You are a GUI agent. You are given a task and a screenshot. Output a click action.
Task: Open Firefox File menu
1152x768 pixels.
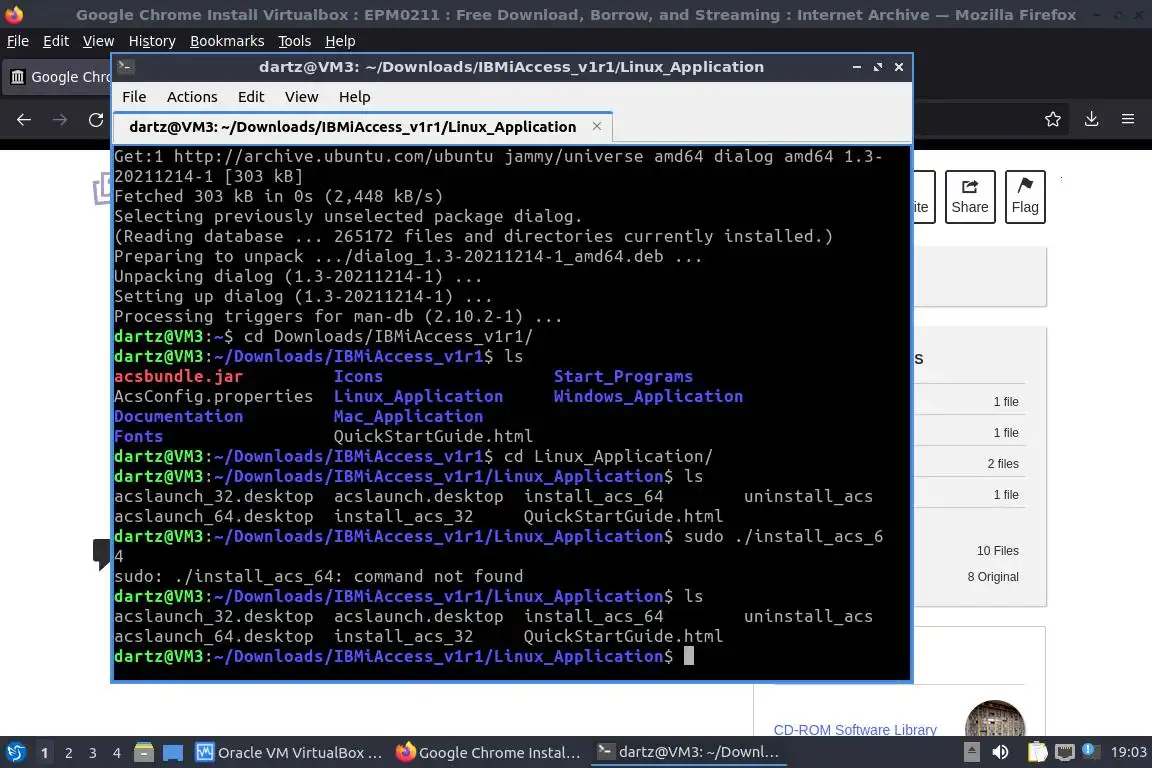pyautogui.click(x=18, y=41)
